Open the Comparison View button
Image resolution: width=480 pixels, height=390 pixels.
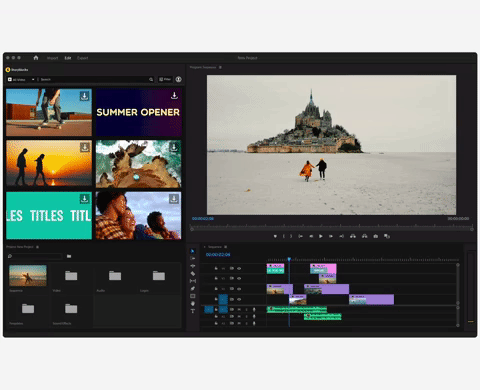pos(387,236)
